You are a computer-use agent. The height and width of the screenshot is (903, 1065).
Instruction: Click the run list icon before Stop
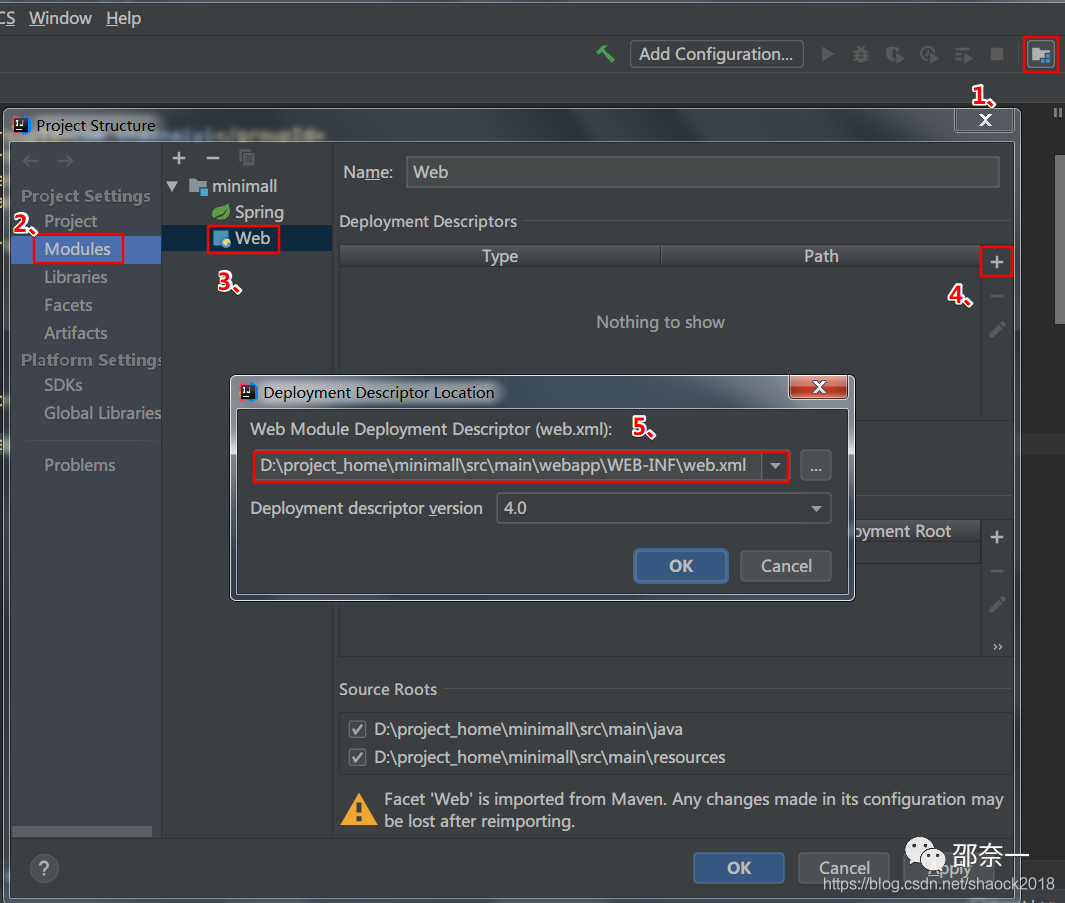tap(963, 54)
